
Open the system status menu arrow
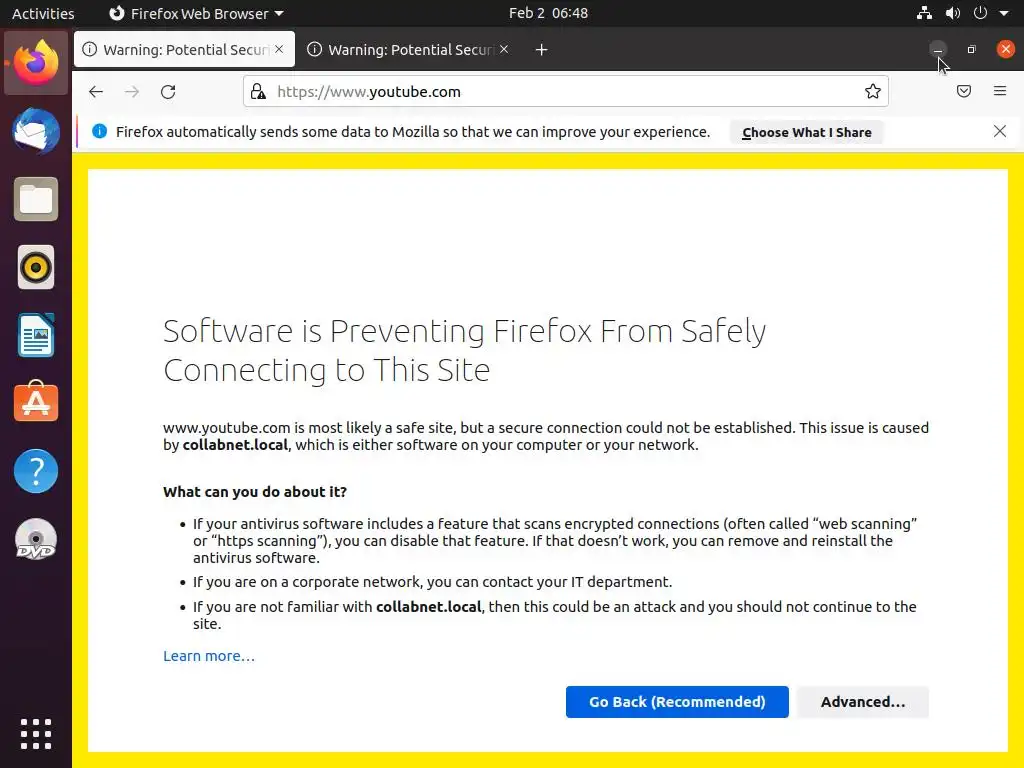point(1003,13)
